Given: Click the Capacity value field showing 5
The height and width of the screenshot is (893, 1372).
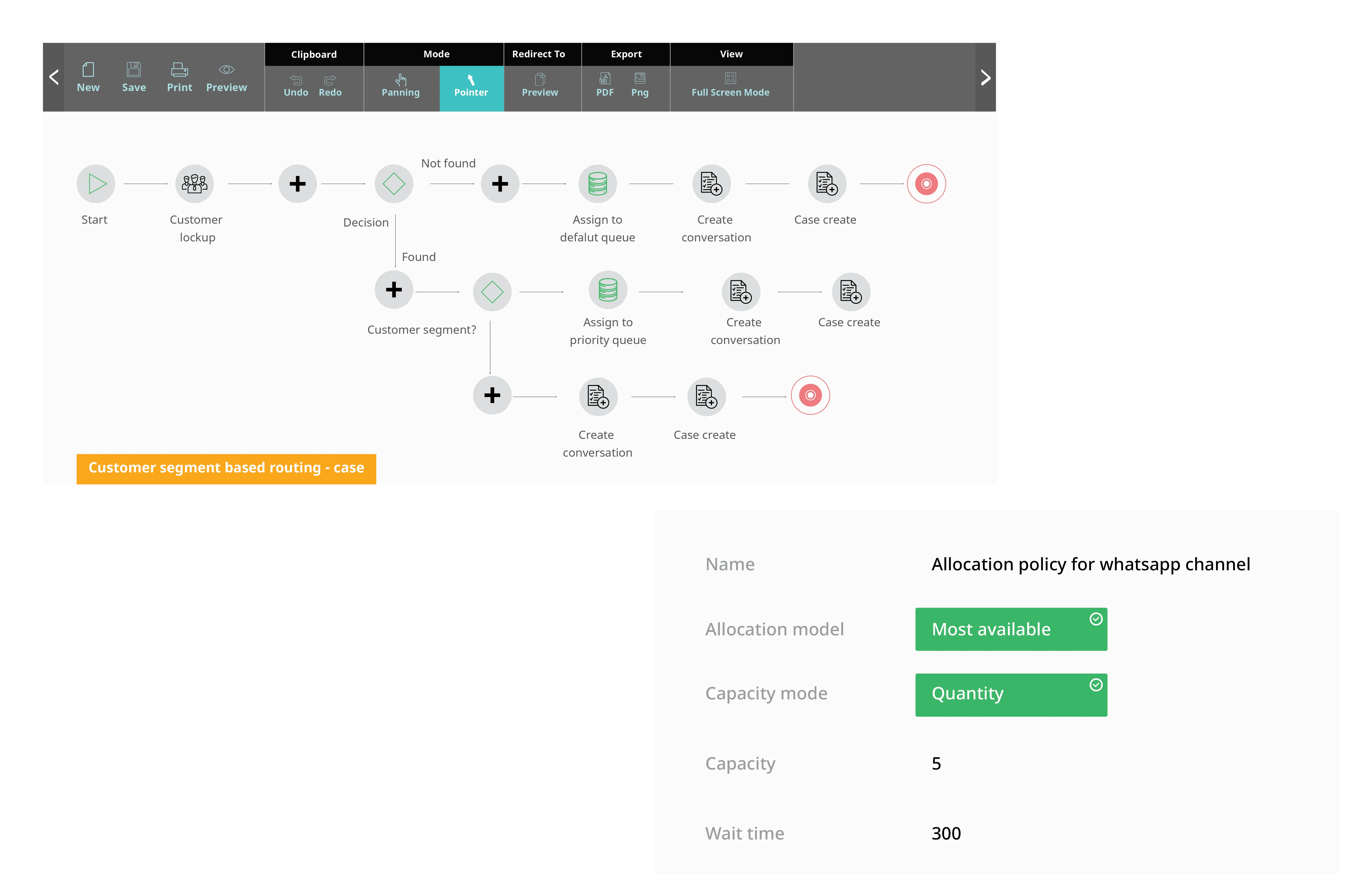Looking at the screenshot, I should (936, 763).
